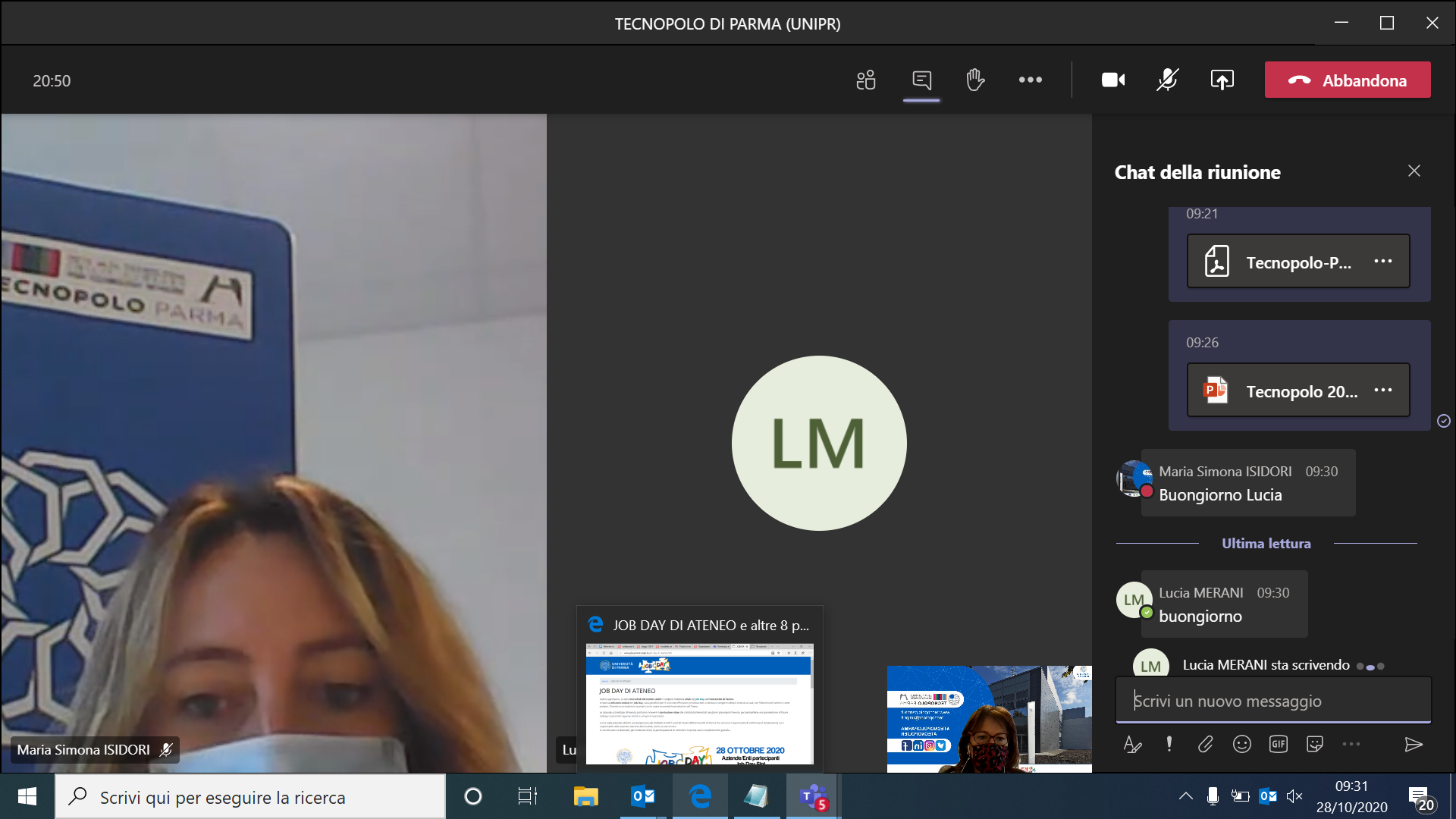Switch to Microsoft Edge on taskbar
Image resolution: width=1456 pixels, height=819 pixels.
[700, 796]
